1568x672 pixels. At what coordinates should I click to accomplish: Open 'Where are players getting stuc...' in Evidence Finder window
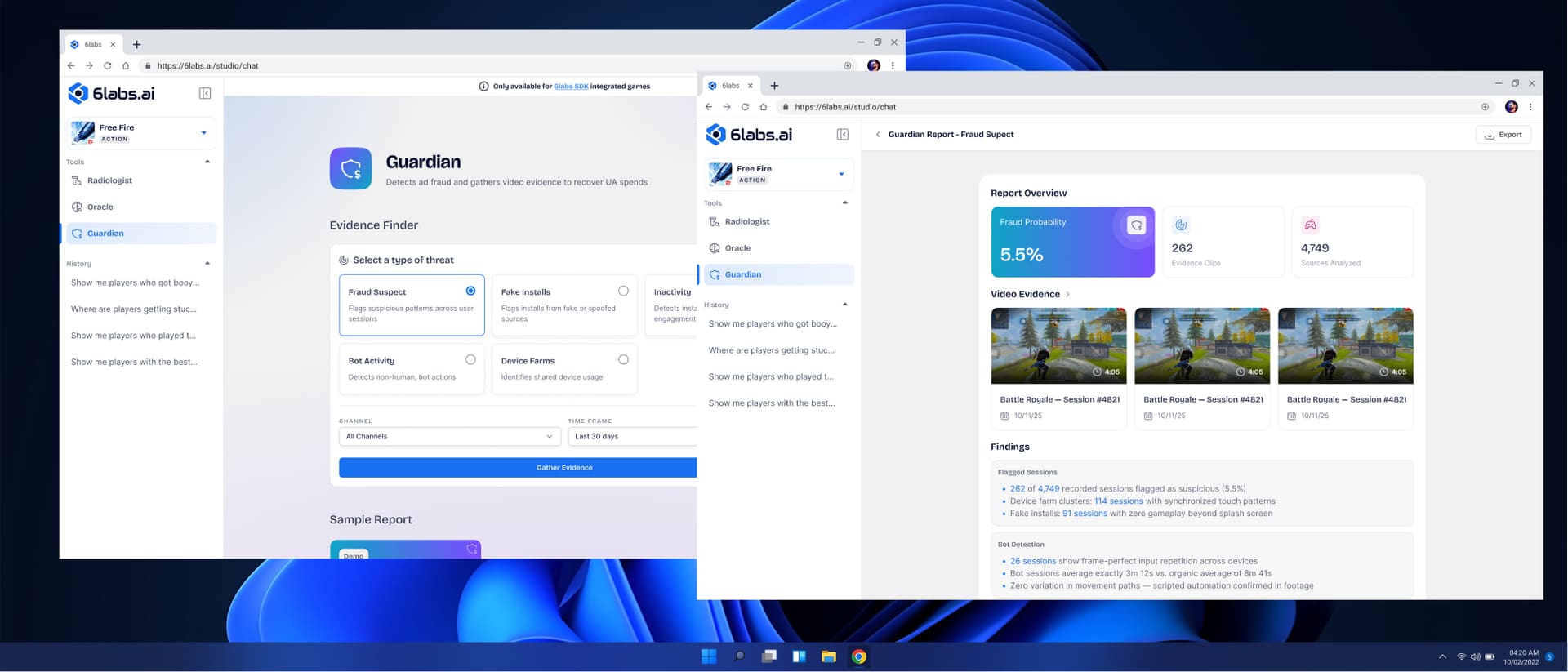[134, 309]
